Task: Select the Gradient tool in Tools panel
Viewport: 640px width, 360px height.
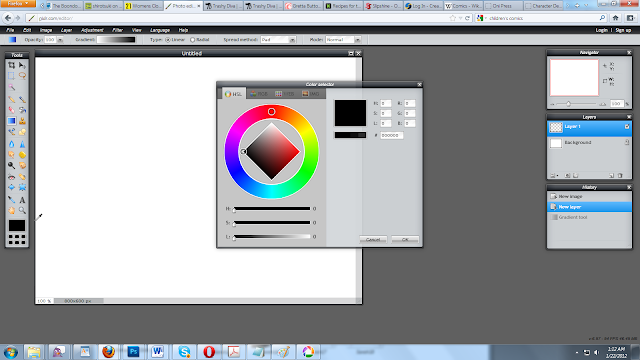Action: [11, 121]
